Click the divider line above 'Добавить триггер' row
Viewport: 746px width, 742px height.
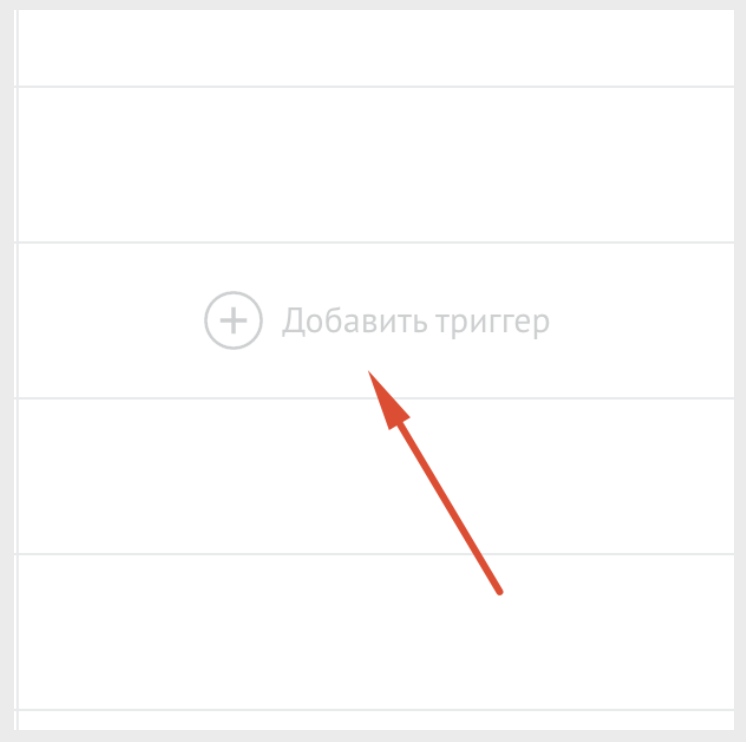pyautogui.click(x=376, y=243)
